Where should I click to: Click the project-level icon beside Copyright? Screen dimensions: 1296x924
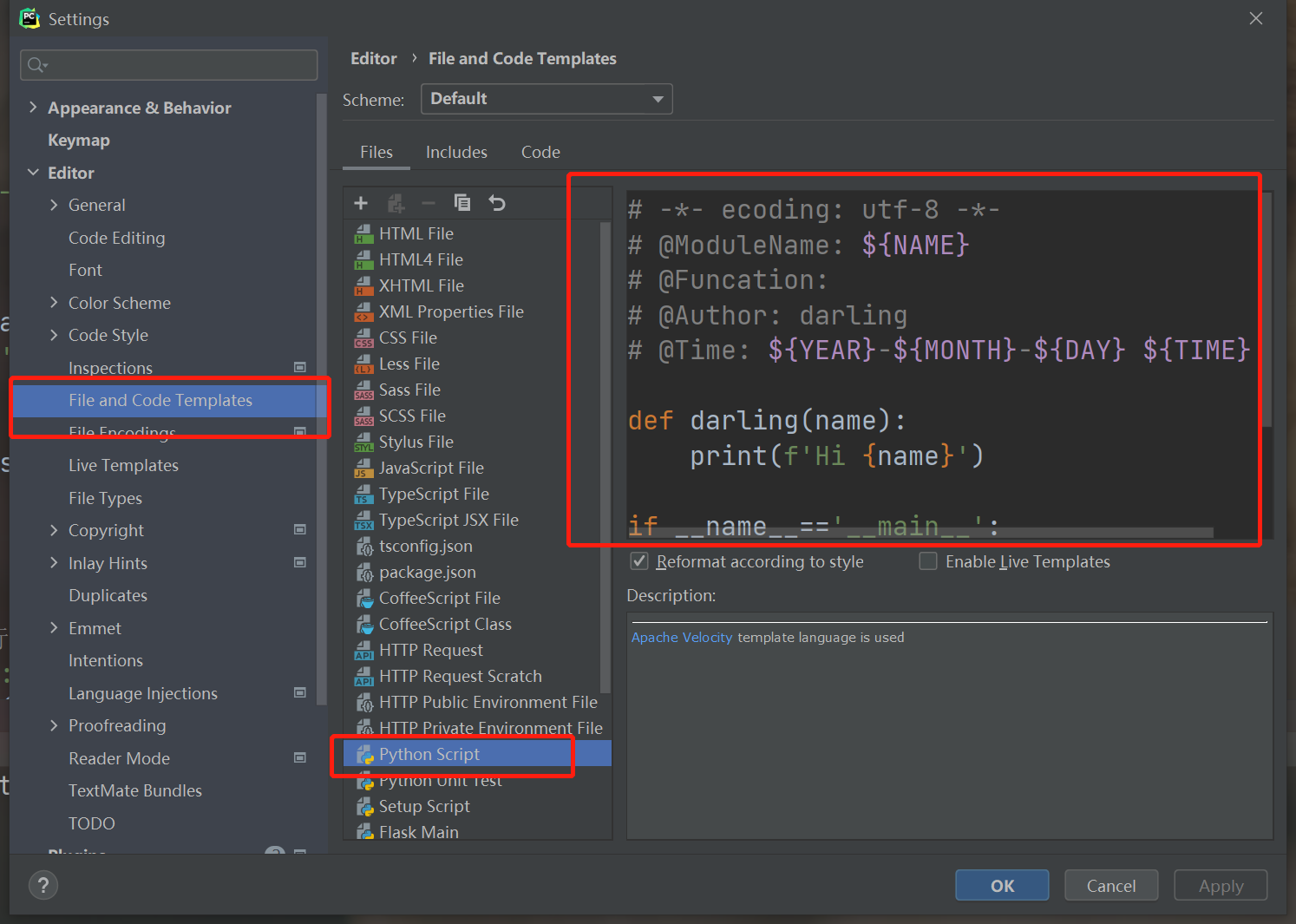(x=300, y=529)
